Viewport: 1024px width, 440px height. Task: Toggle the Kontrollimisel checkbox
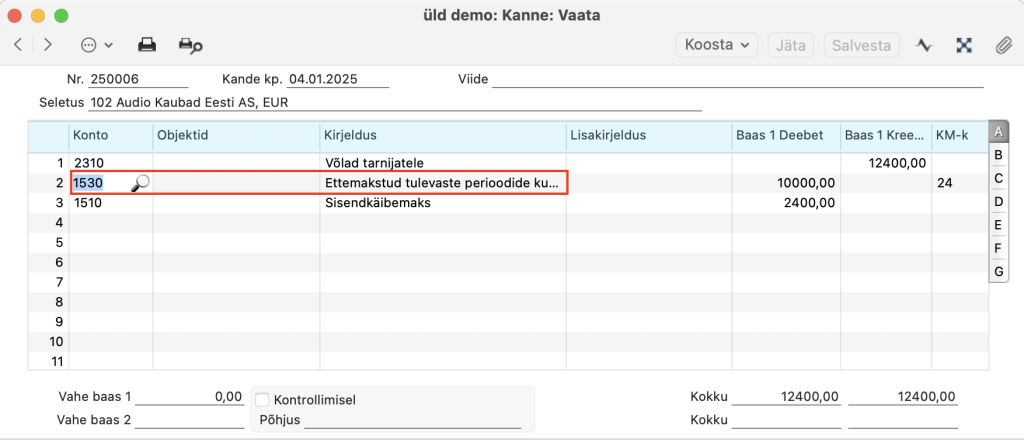(x=262, y=399)
